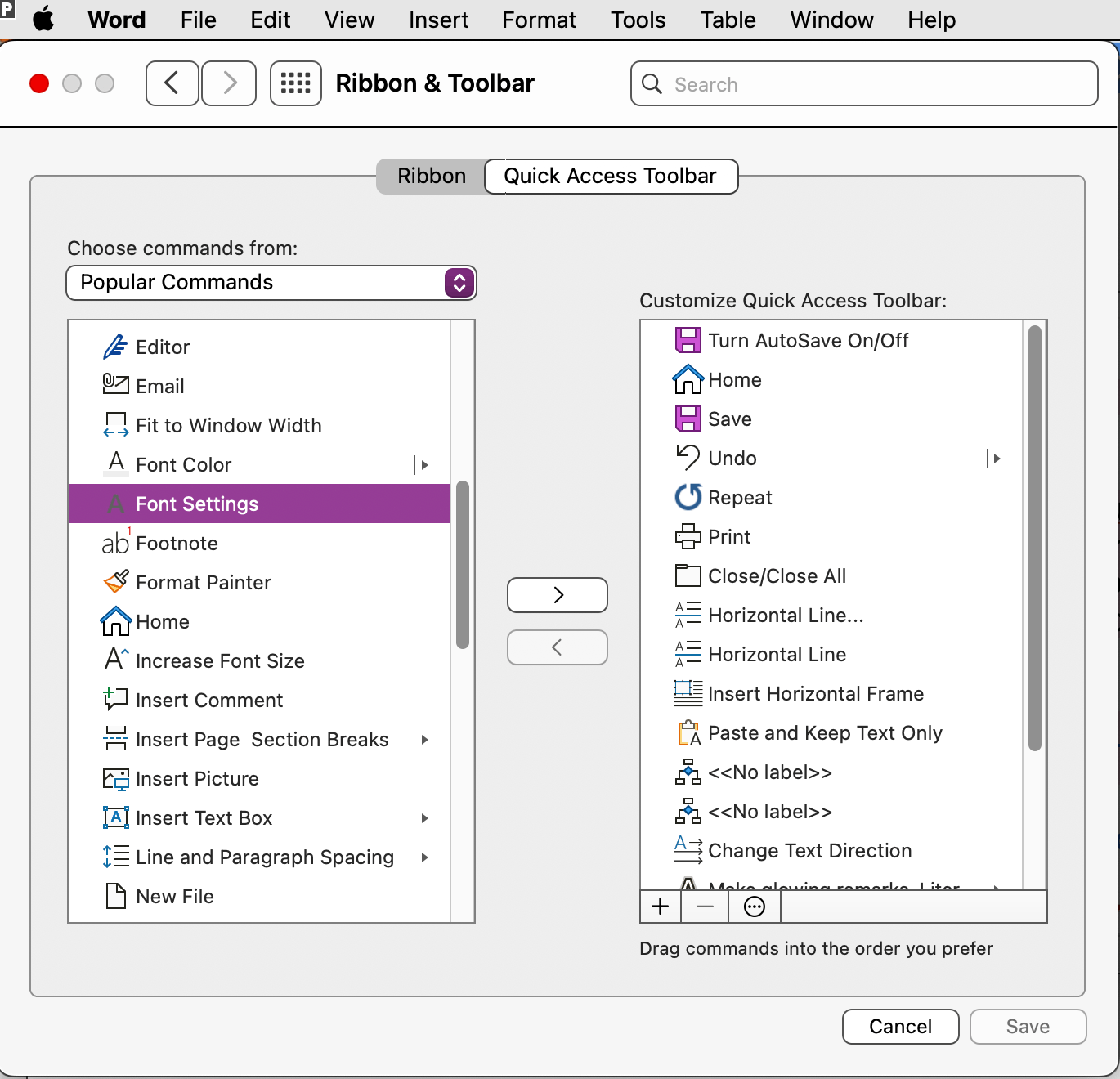This screenshot has width=1120, height=1079.
Task: Show all preferences grid button
Action: [296, 83]
